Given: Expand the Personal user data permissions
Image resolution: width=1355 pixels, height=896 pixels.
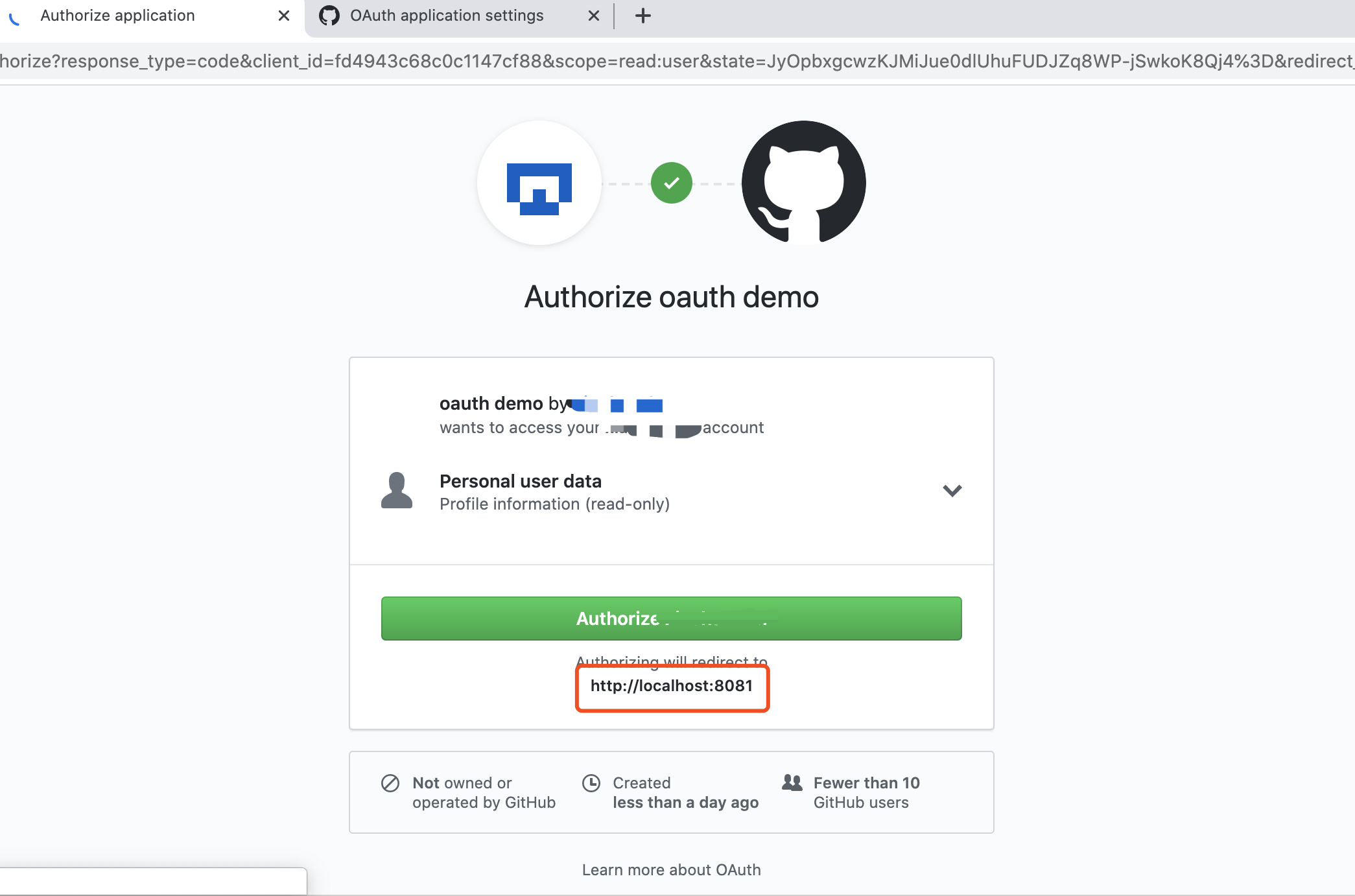Looking at the screenshot, I should click(x=952, y=491).
